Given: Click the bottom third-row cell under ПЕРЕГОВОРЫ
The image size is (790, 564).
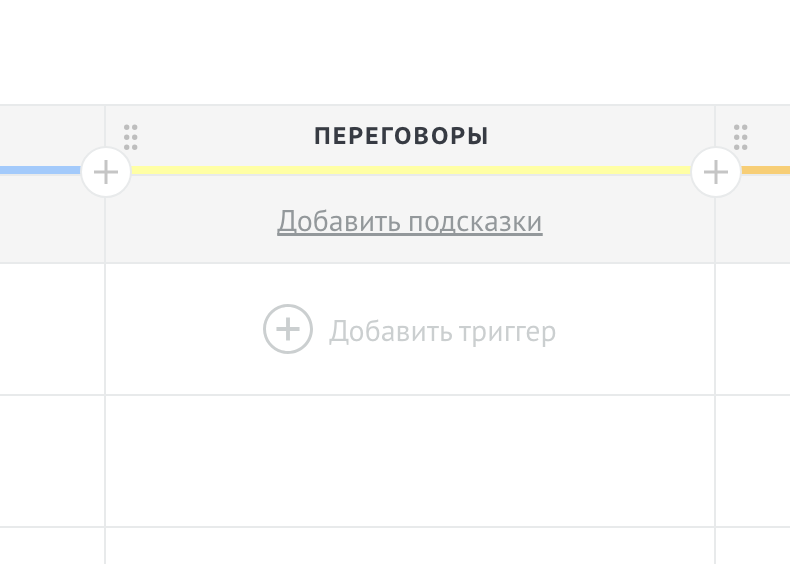Looking at the screenshot, I should (410, 545).
